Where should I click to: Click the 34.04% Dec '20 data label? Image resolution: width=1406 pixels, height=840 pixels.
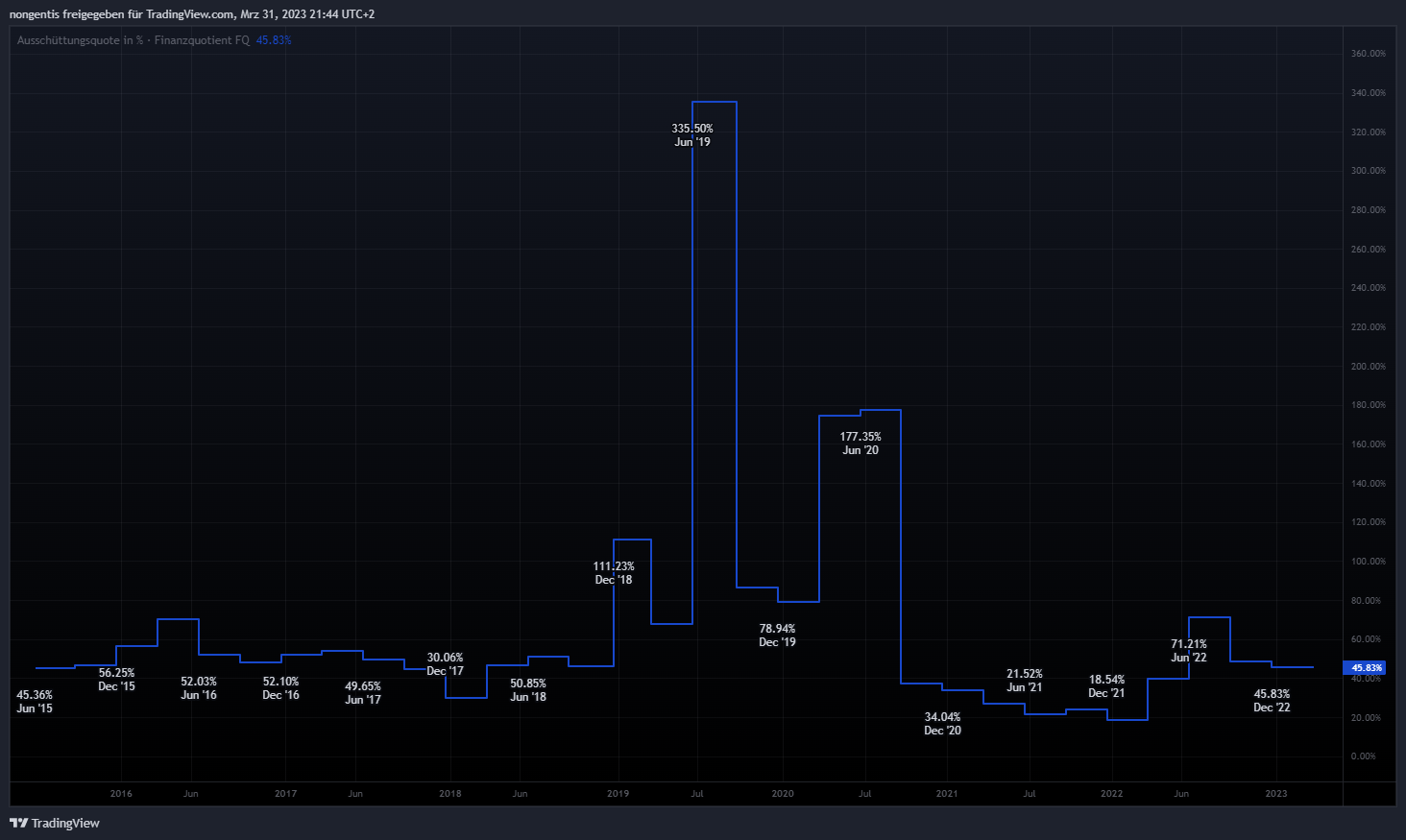[x=942, y=724]
